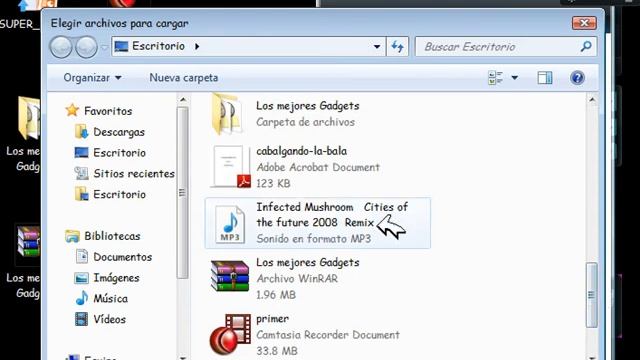Open the view options dropdown arrow
The height and width of the screenshot is (360, 640).
[x=515, y=78]
